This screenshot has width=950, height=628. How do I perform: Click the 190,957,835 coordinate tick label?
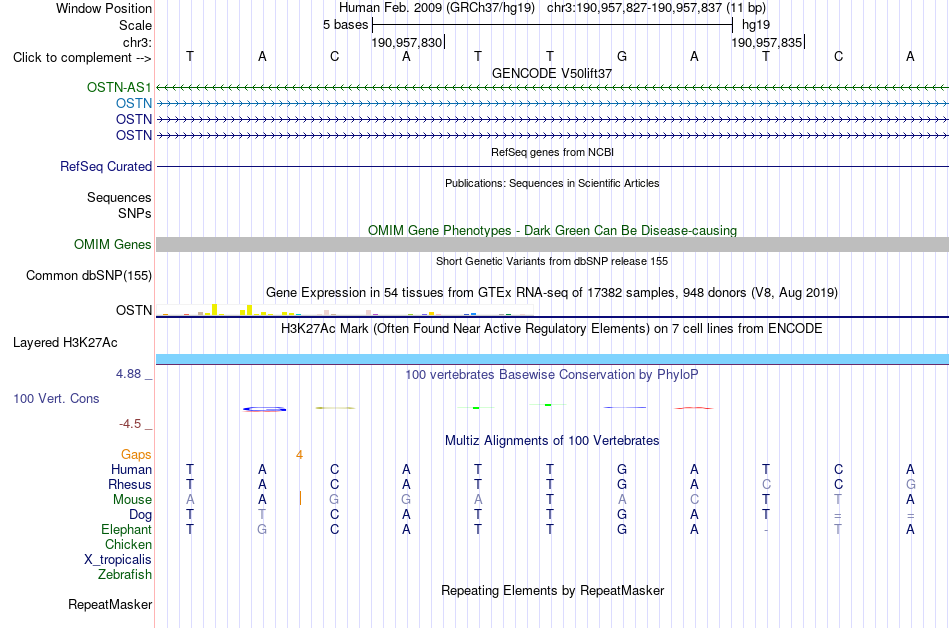pyautogui.click(x=766, y=42)
